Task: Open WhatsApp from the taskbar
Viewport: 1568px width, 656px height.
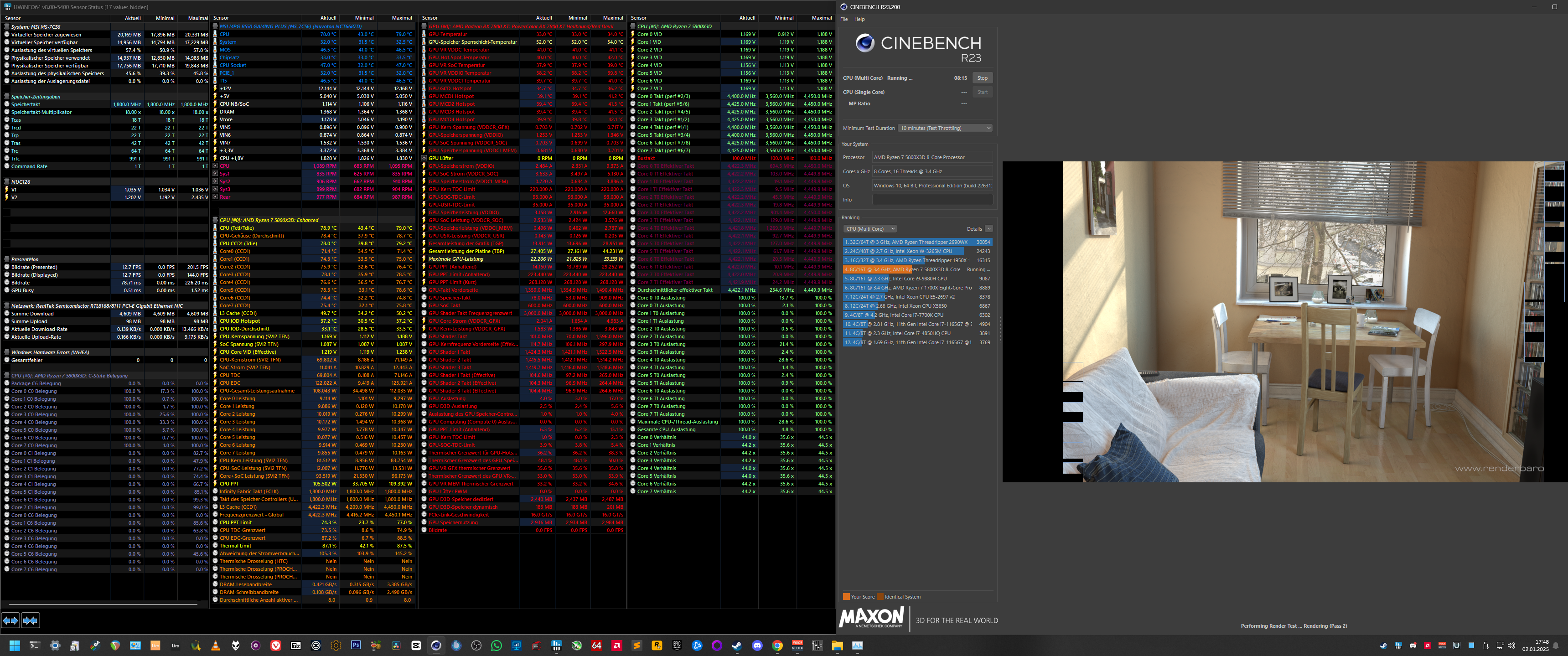Action: coord(497,646)
